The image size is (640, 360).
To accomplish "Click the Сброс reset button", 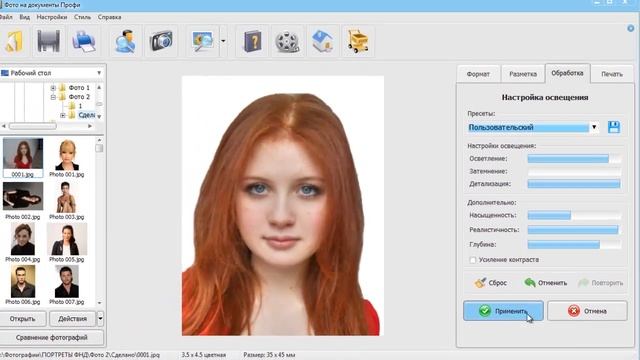I will 491,282.
